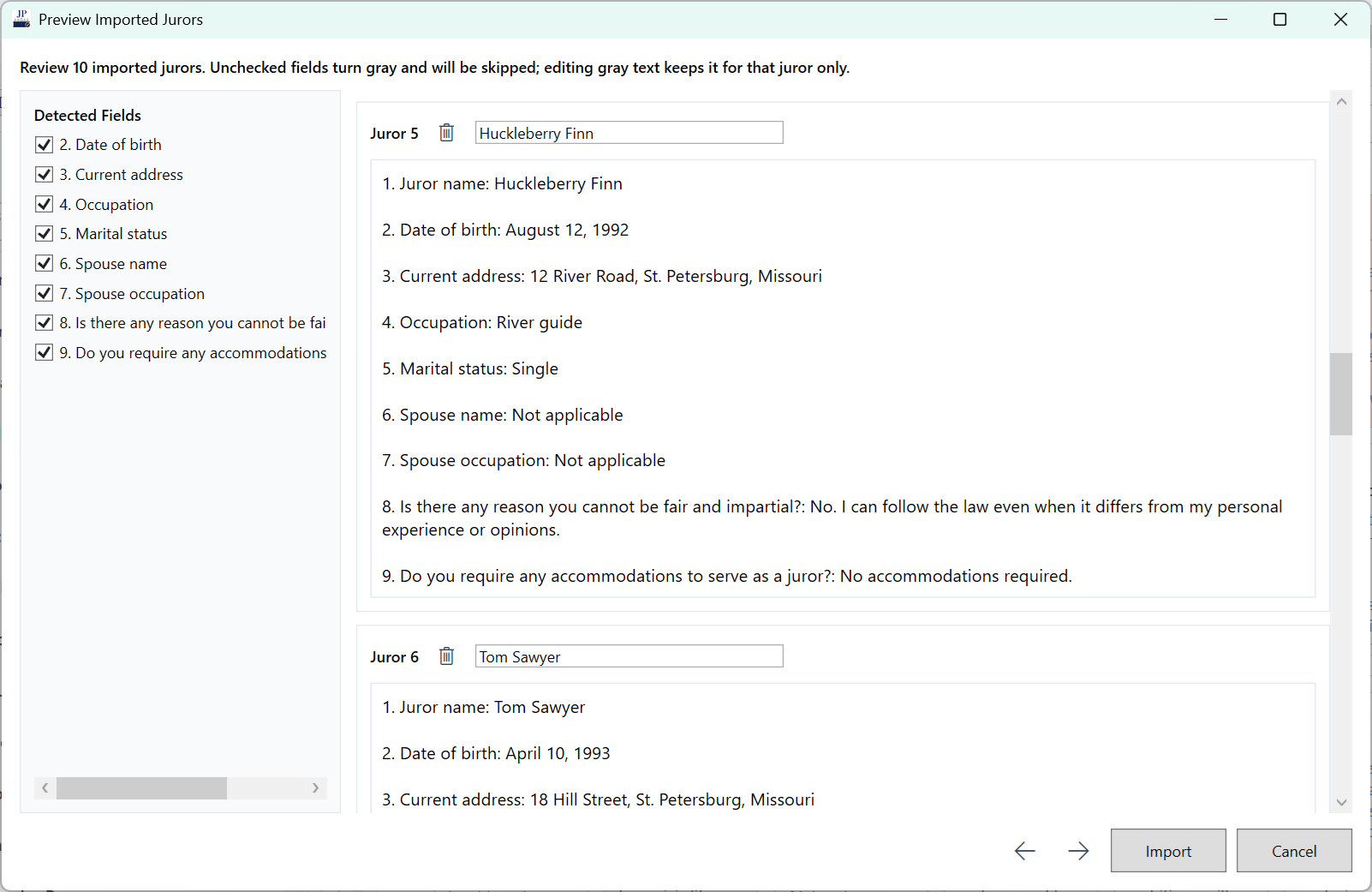Toggle the Occupation field checkbox

coord(45,204)
